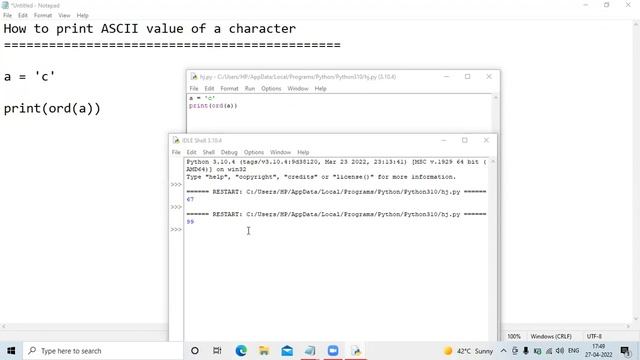Image resolution: width=640 pixels, height=360 pixels.
Task: Open the Run menu in hj.py editor
Action: pyautogui.click(x=249, y=89)
